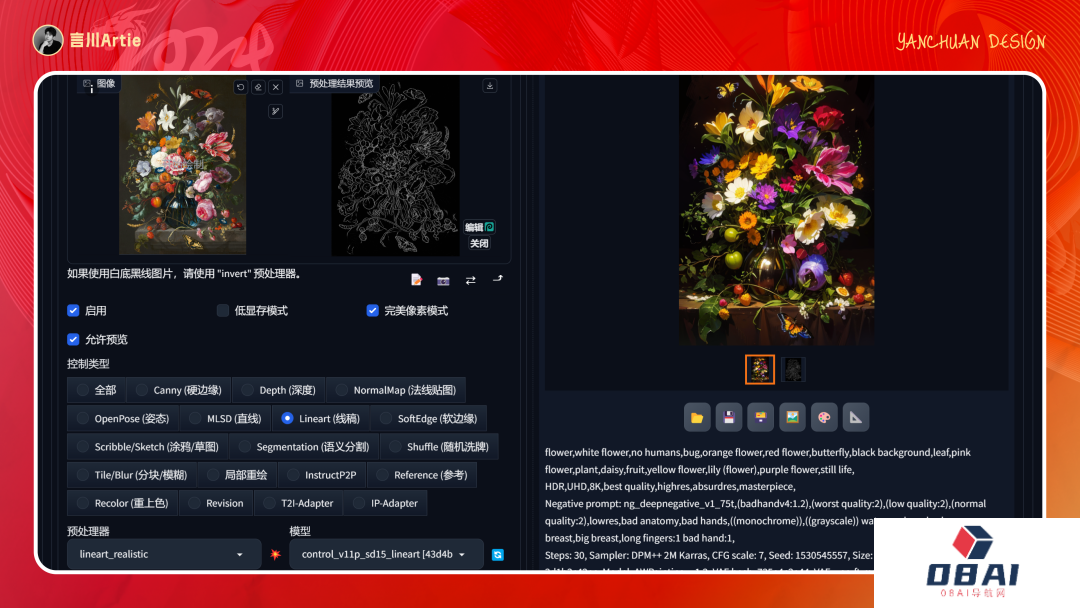Click the 言川Artie profile avatar
Screen dimensions: 1080x608
point(48,40)
